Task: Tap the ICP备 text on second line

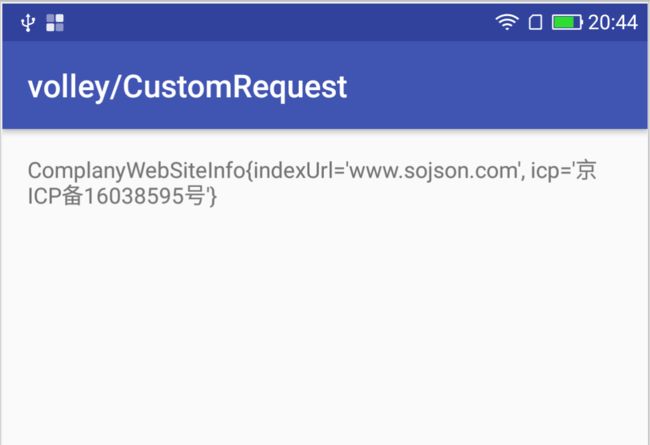Action: pyautogui.click(x=56, y=196)
